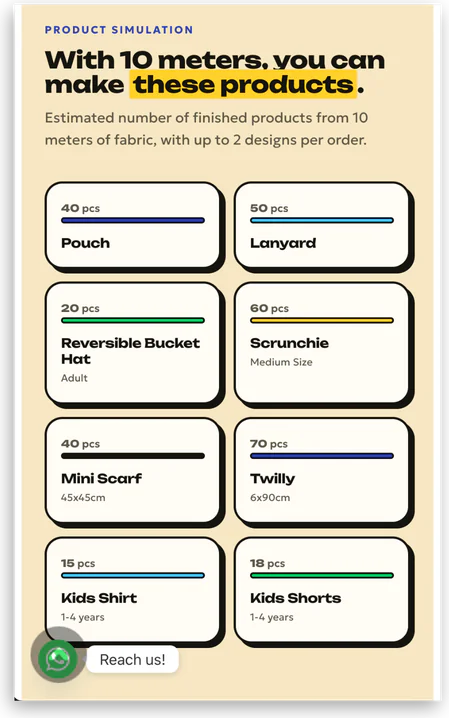Image resolution: width=449 pixels, height=718 pixels.
Task: Click the 70 pcs label on Twilly
Action: coord(269,444)
